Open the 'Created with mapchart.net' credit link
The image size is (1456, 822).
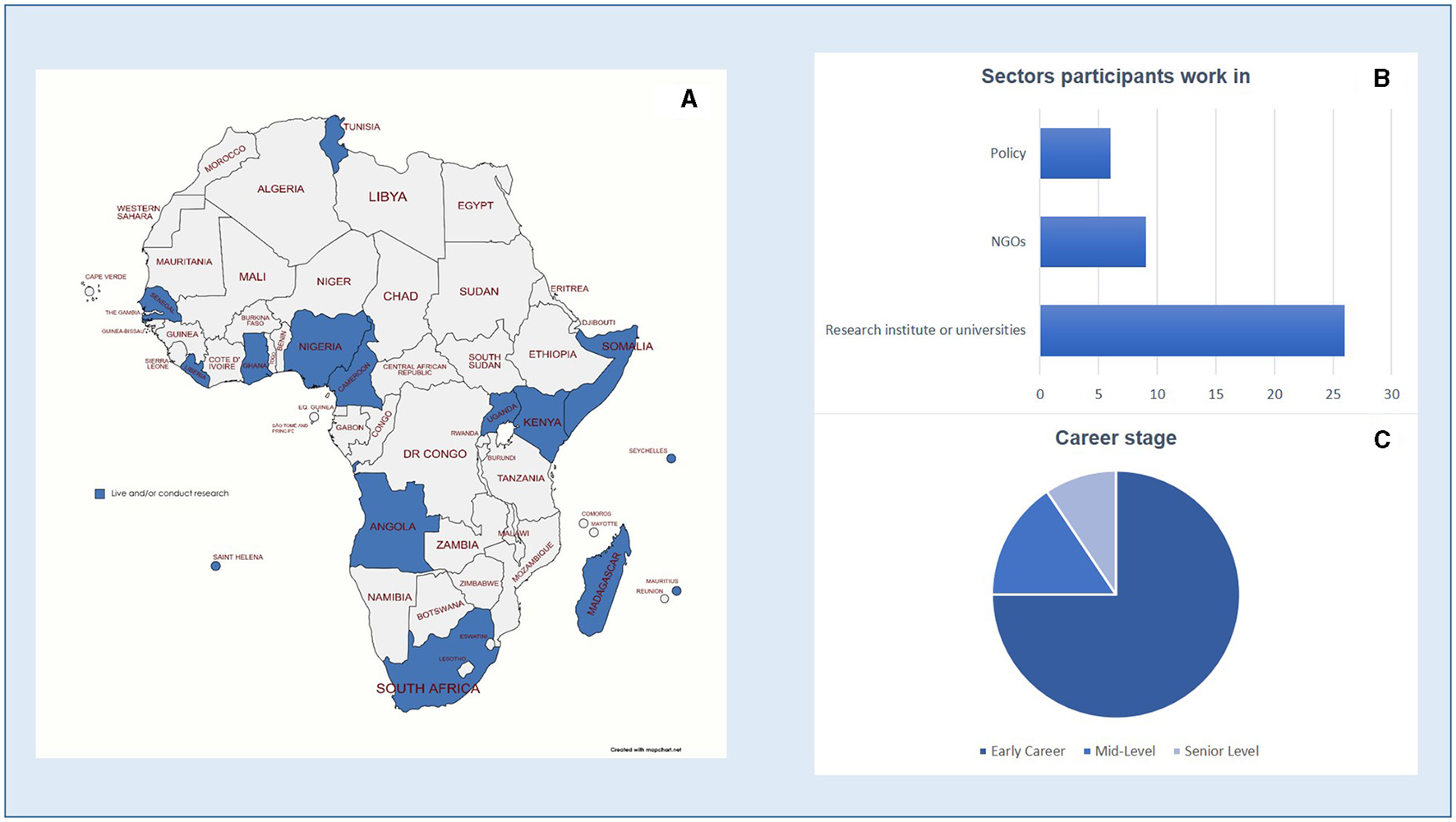[645, 750]
